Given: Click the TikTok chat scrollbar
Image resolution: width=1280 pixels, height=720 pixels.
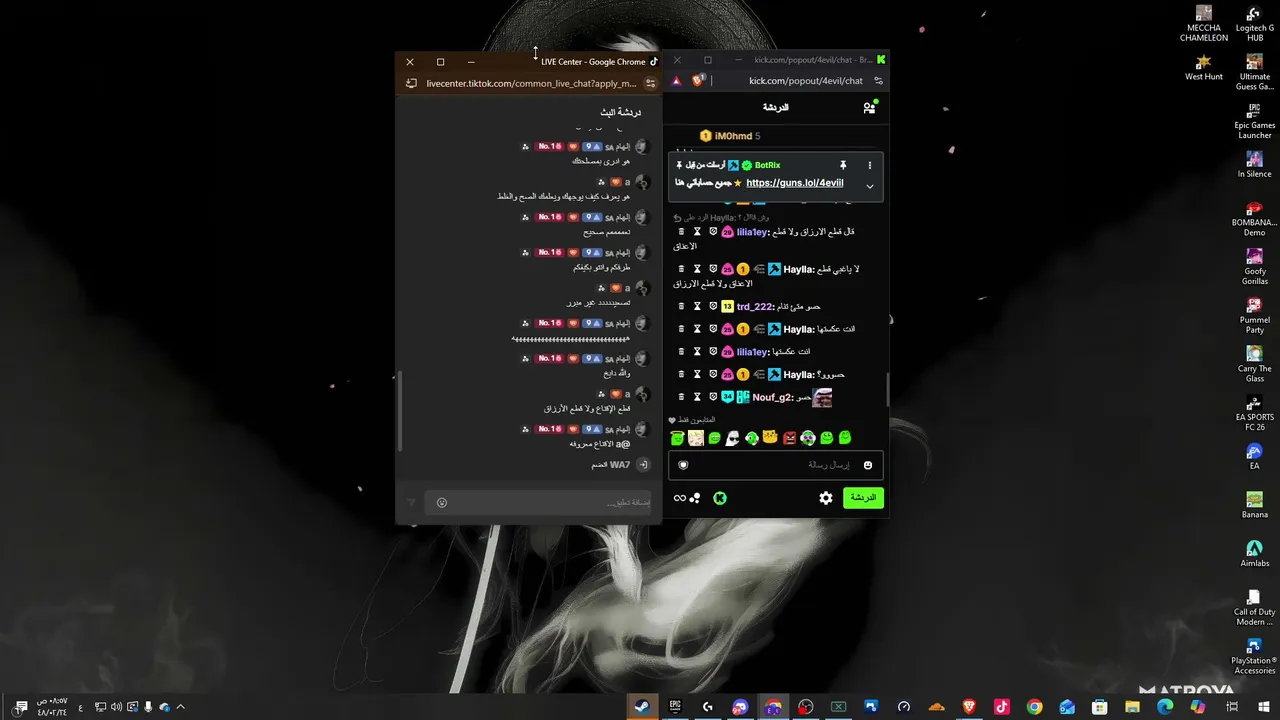Looking at the screenshot, I should point(399,410).
